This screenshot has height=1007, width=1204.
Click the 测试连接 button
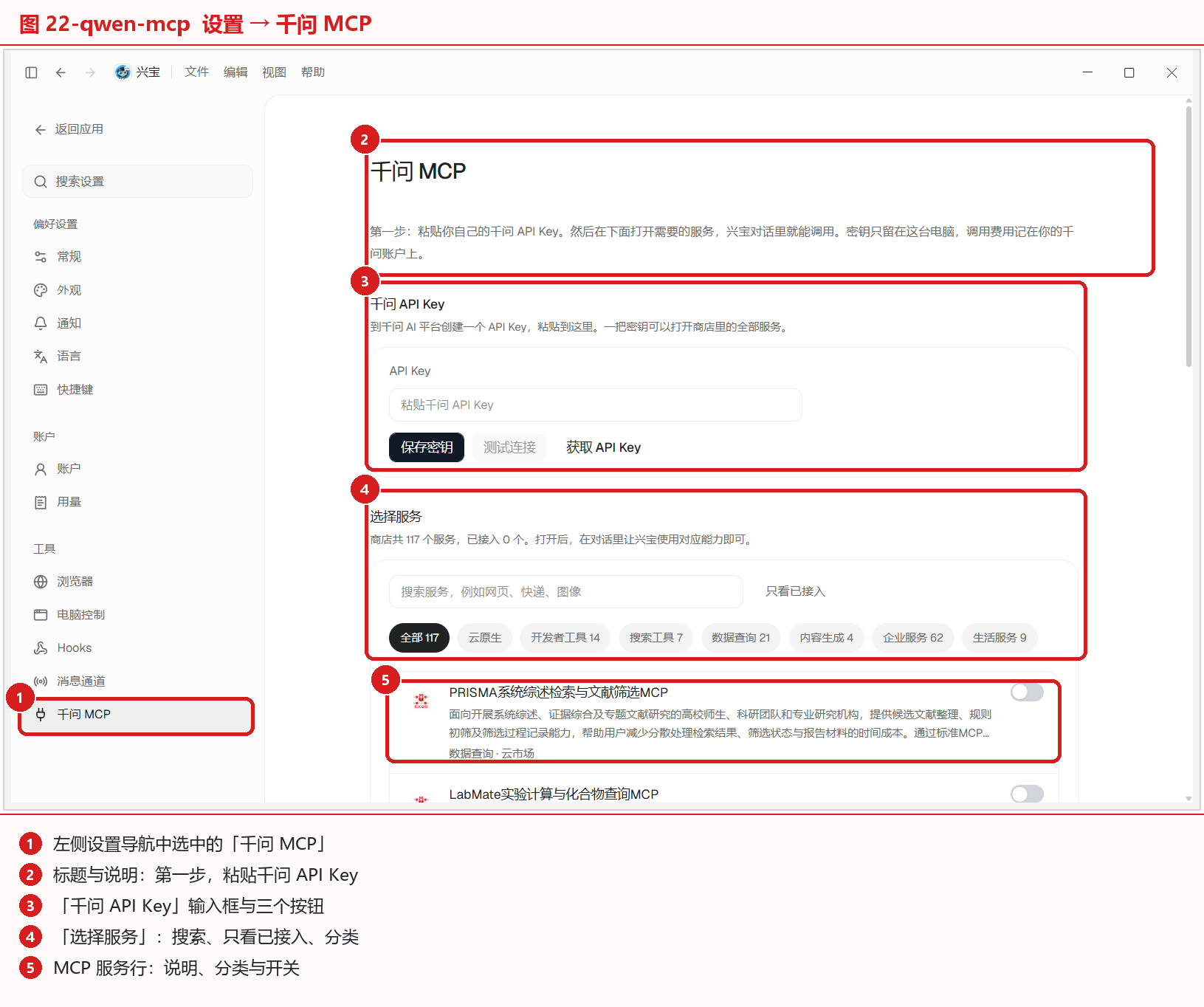tap(509, 447)
